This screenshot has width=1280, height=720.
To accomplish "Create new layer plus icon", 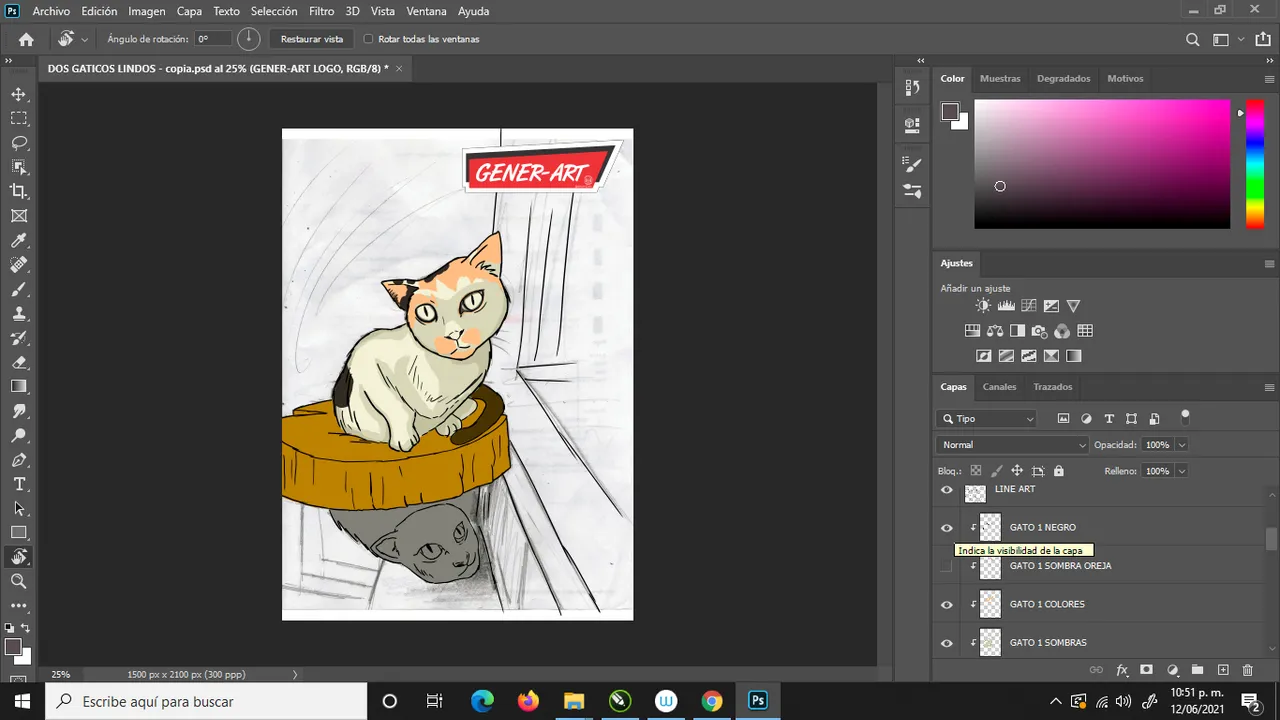I will 1222,670.
